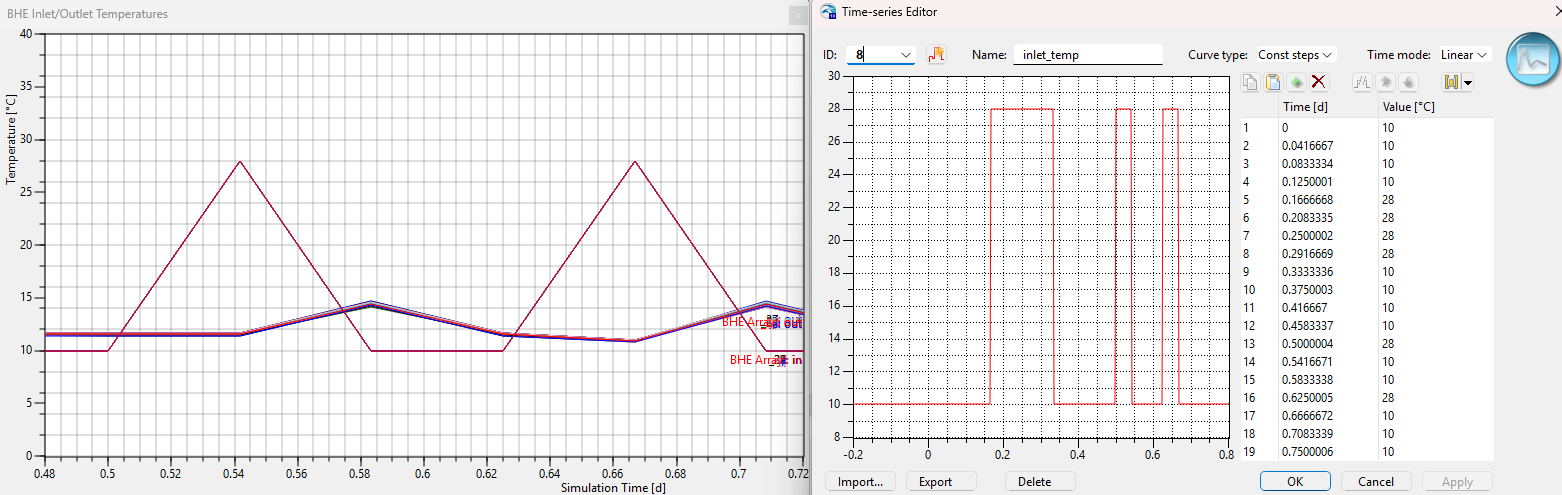
Task: Click the Time-series Editor title bar icon
Action: click(x=827, y=11)
